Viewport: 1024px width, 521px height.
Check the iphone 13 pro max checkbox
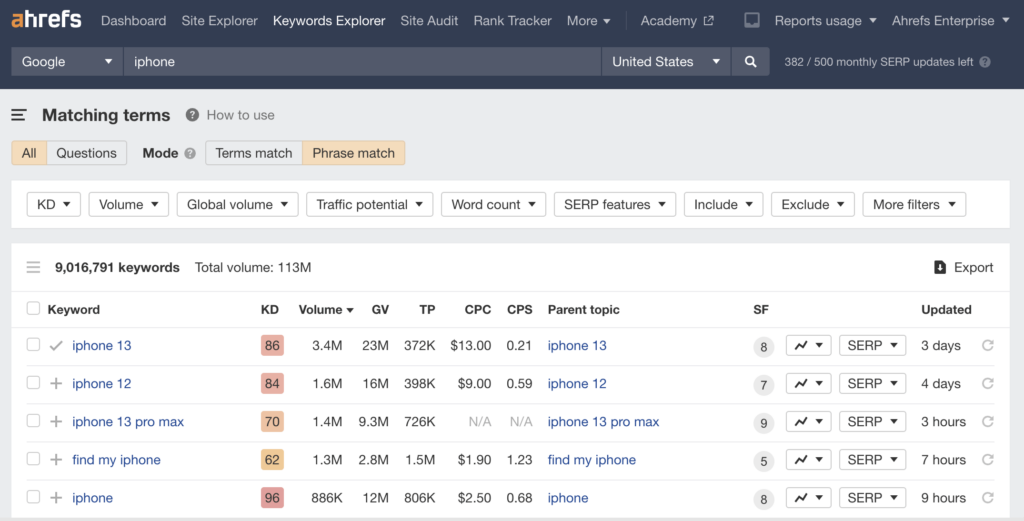(33, 420)
